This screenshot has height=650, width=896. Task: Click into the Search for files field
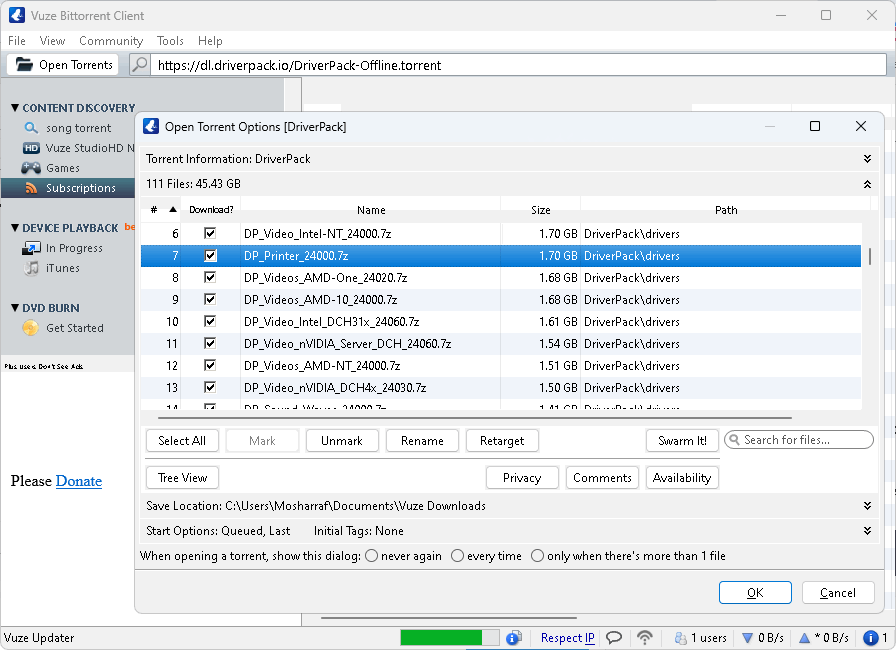(799, 440)
